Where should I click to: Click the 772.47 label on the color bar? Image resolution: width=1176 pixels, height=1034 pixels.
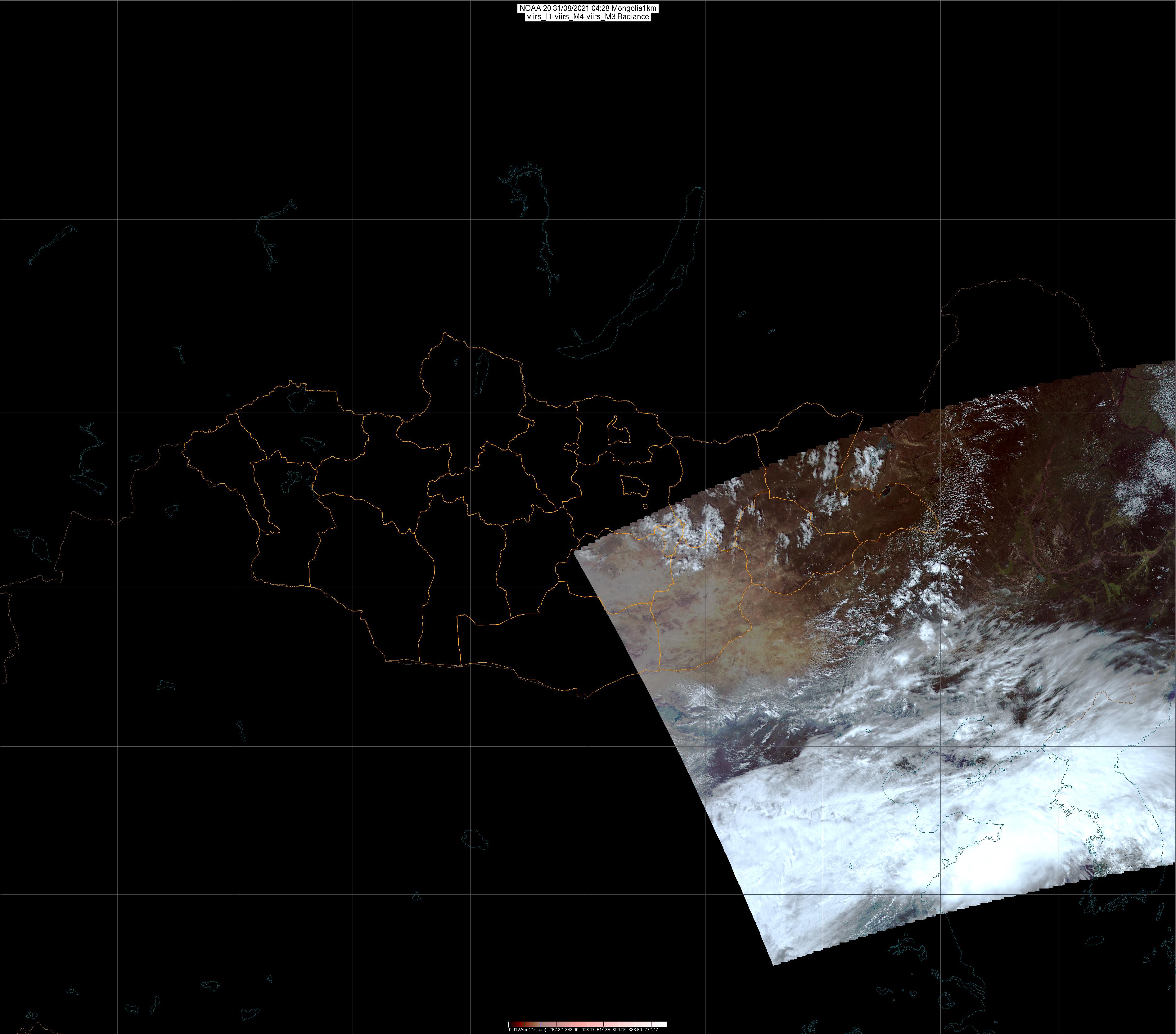651,1030
